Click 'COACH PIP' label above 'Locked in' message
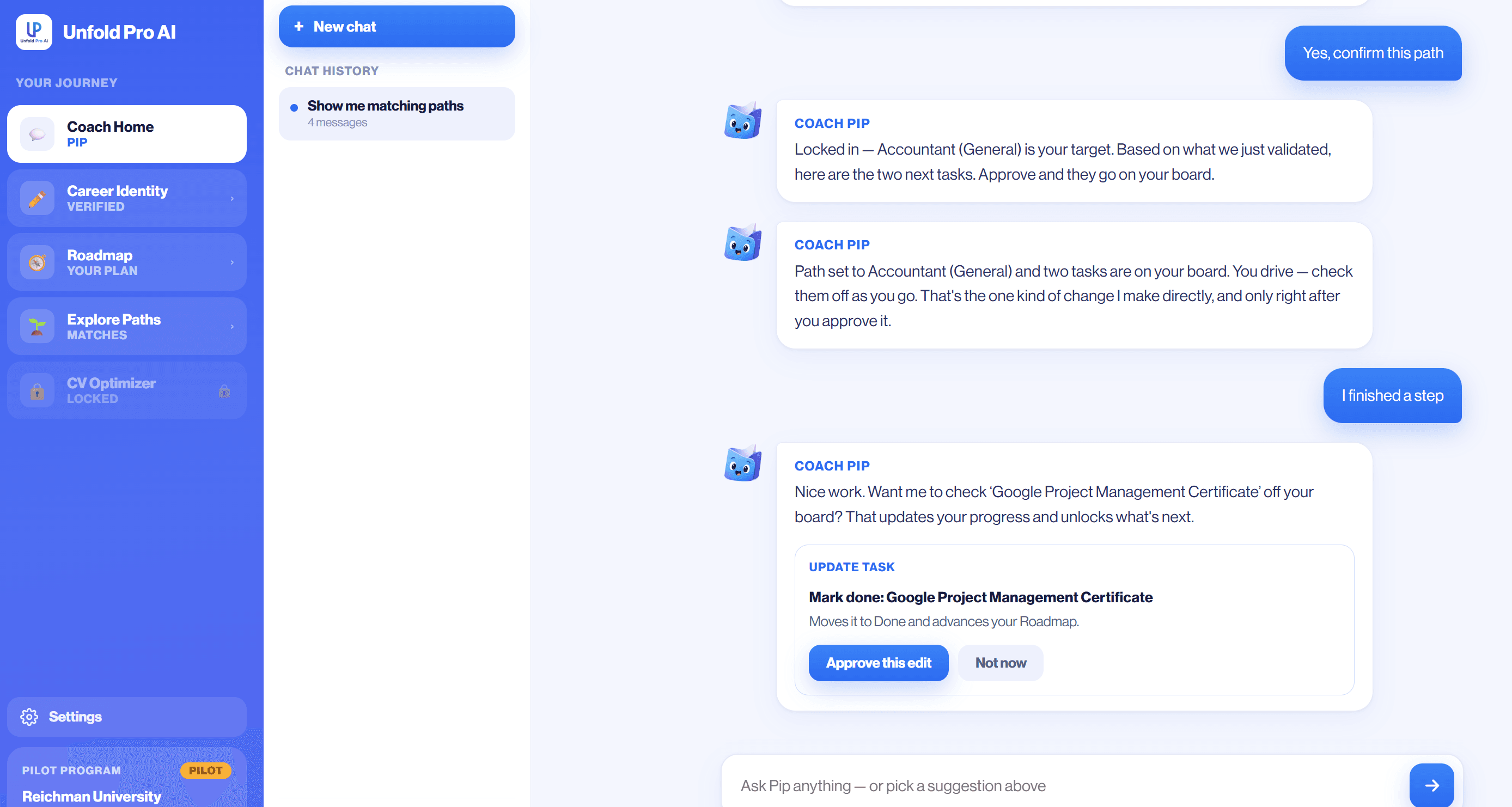The width and height of the screenshot is (1512, 807). click(x=832, y=123)
